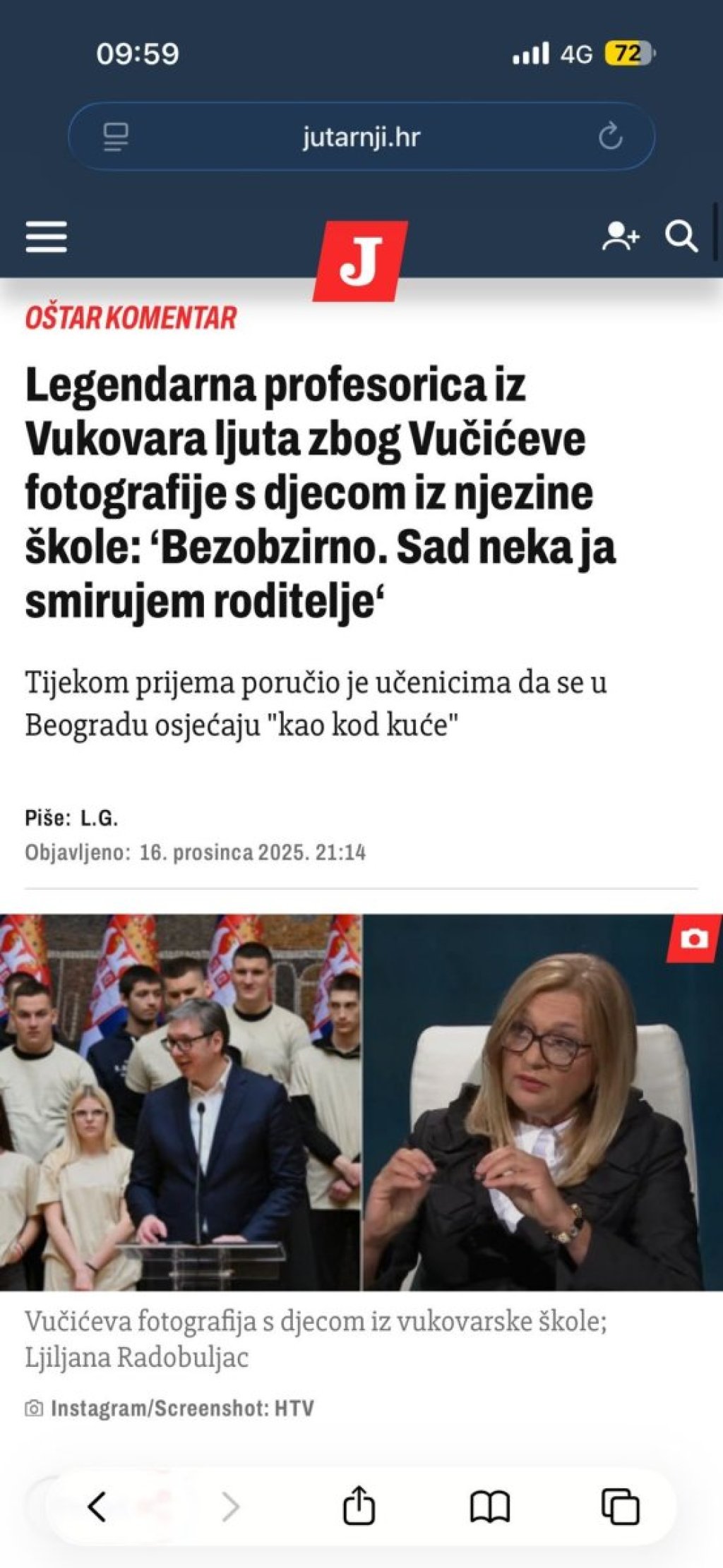This screenshot has width=723, height=1568.
Task: Open the Safari share sheet
Action: 359,1504
